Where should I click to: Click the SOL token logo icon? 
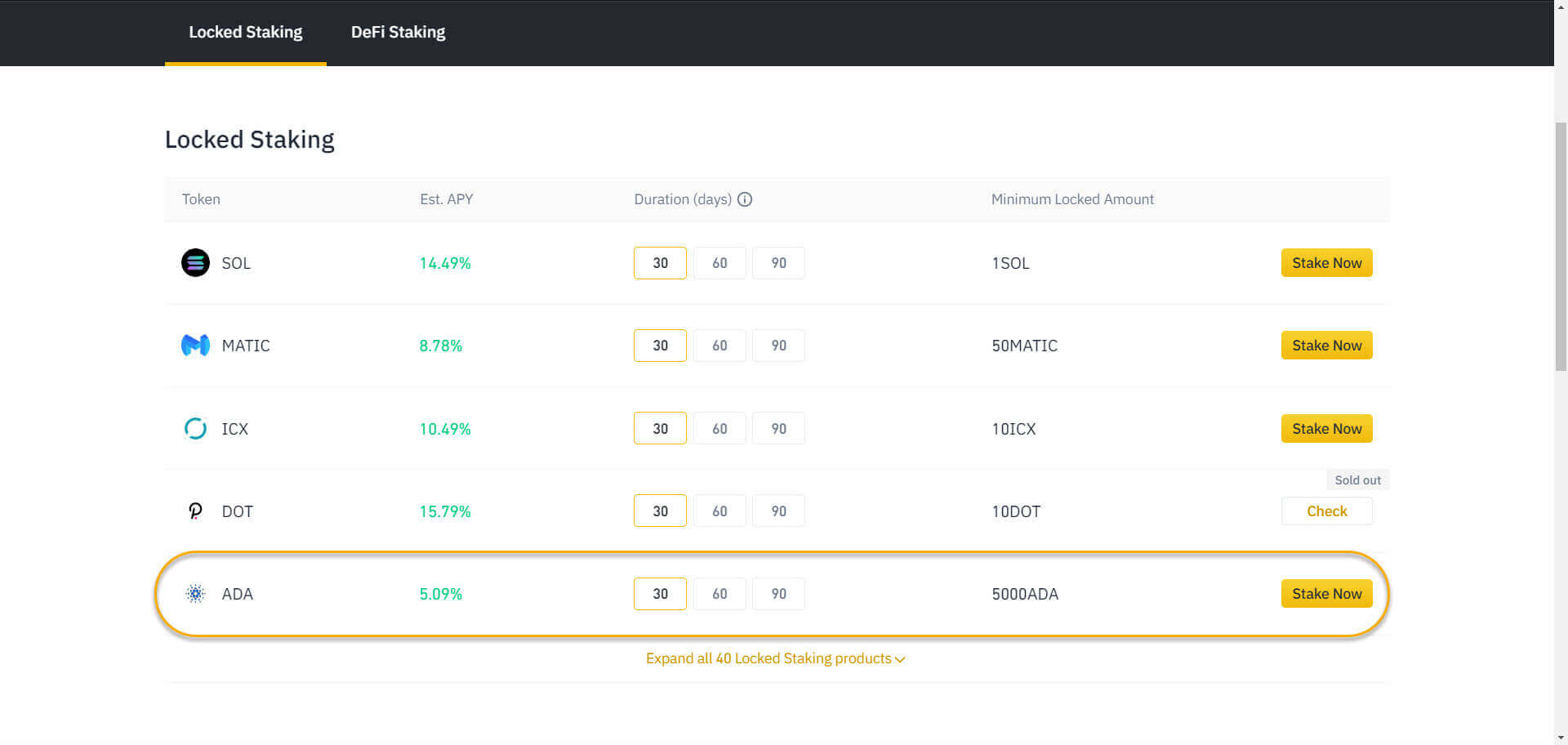[195, 263]
